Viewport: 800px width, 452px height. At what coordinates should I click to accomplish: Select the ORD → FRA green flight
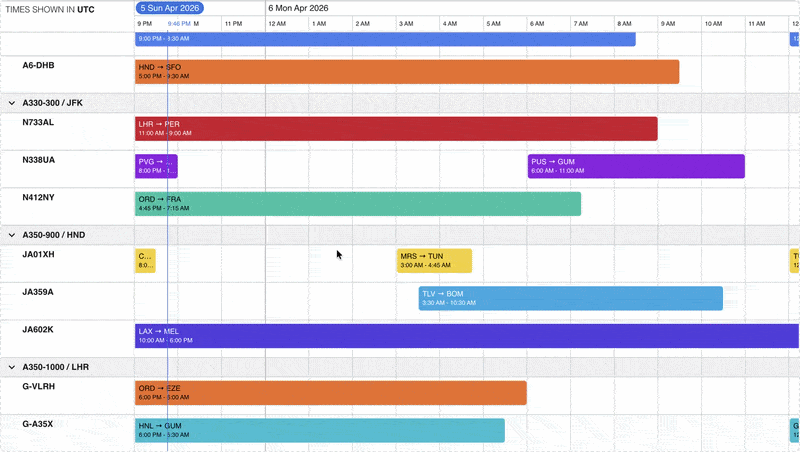(358, 204)
